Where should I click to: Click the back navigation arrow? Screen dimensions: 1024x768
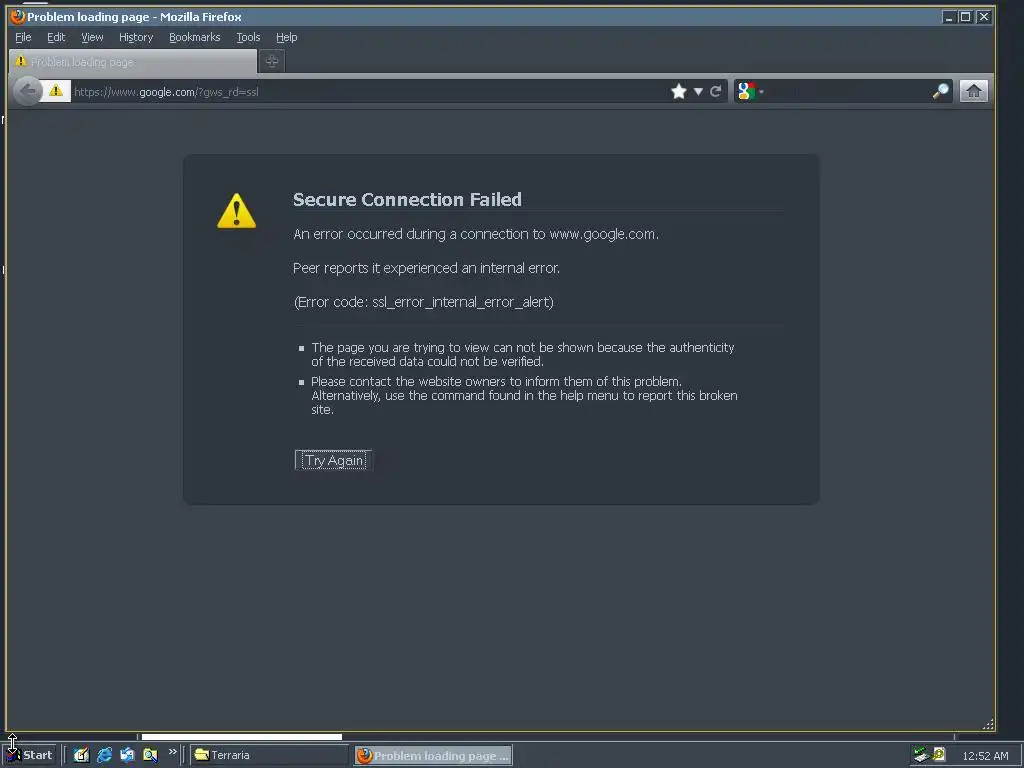28,91
